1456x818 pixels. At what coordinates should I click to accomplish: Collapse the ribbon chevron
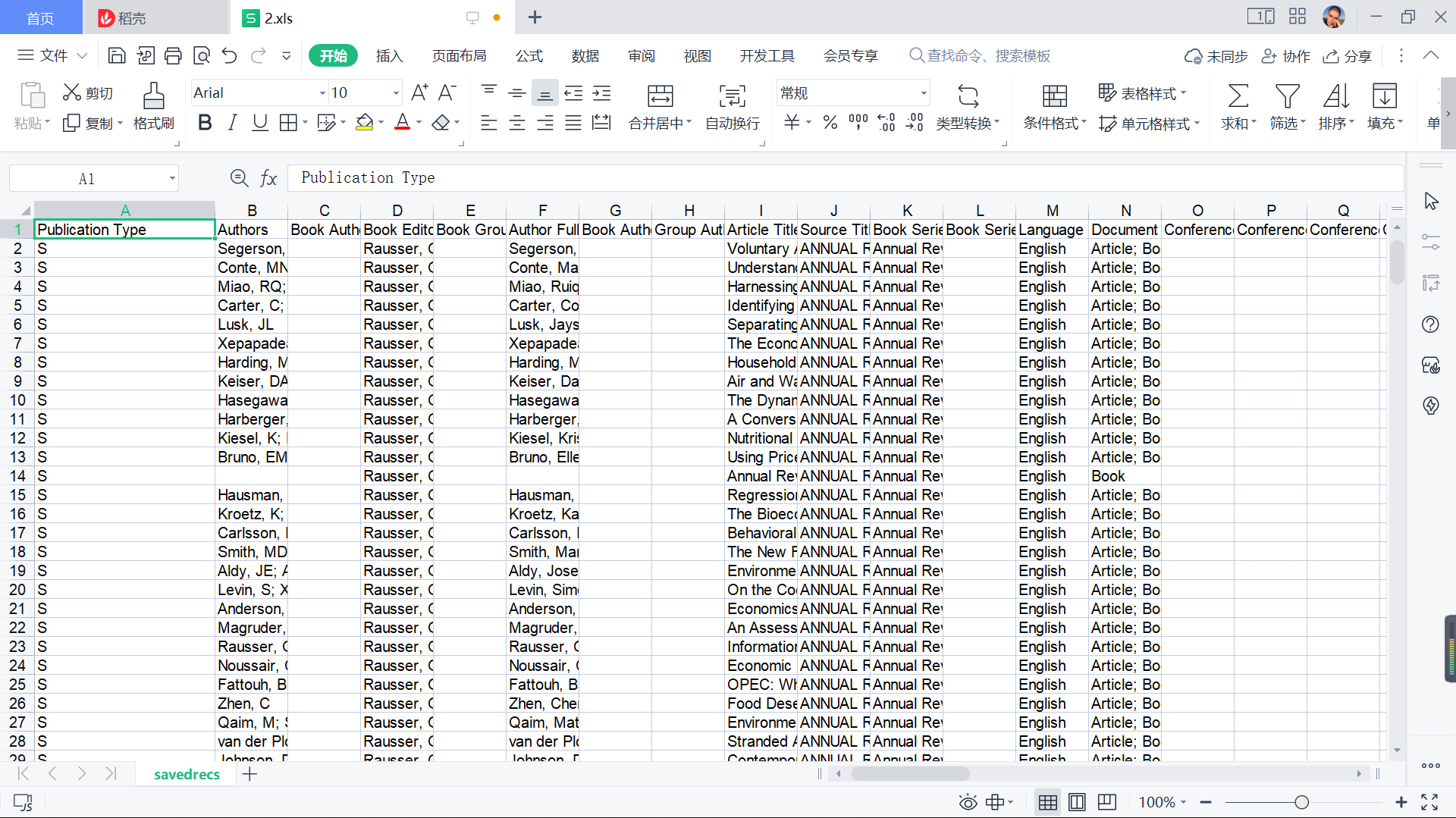1431,55
